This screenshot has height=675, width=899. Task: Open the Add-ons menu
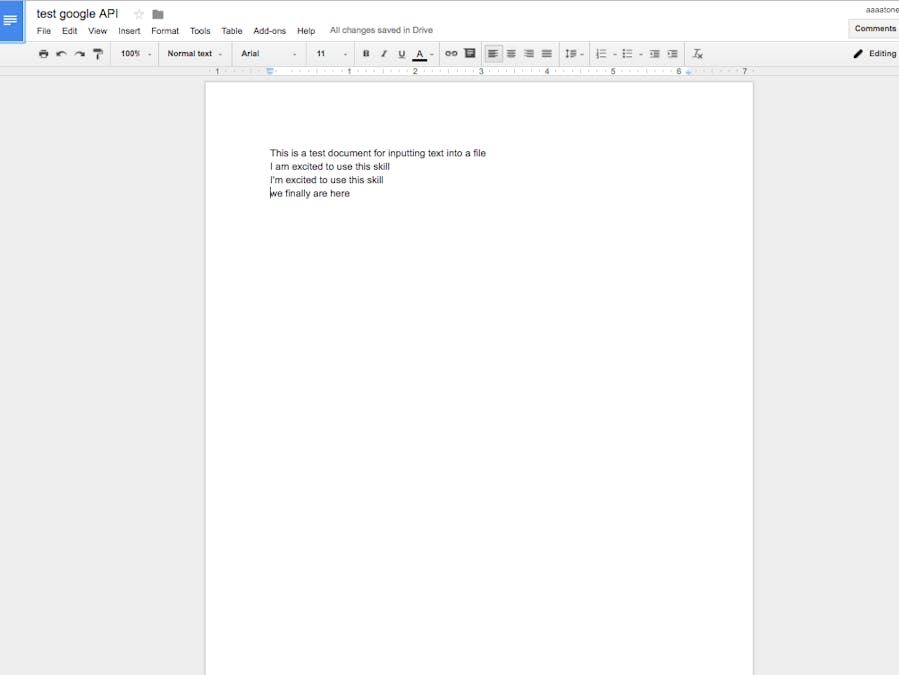coord(269,31)
